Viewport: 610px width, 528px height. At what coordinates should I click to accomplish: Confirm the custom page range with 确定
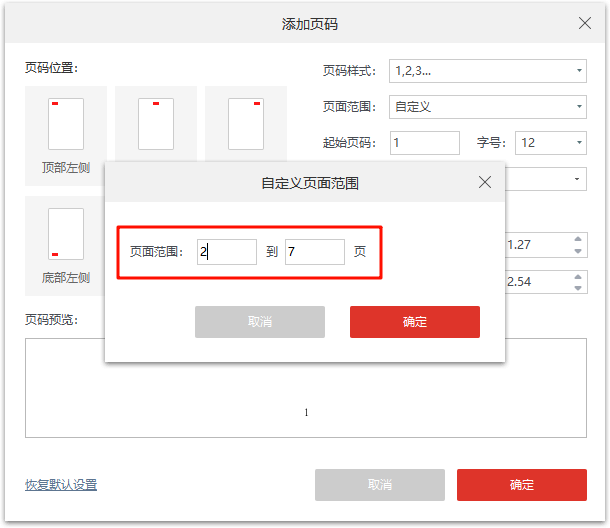(415, 322)
